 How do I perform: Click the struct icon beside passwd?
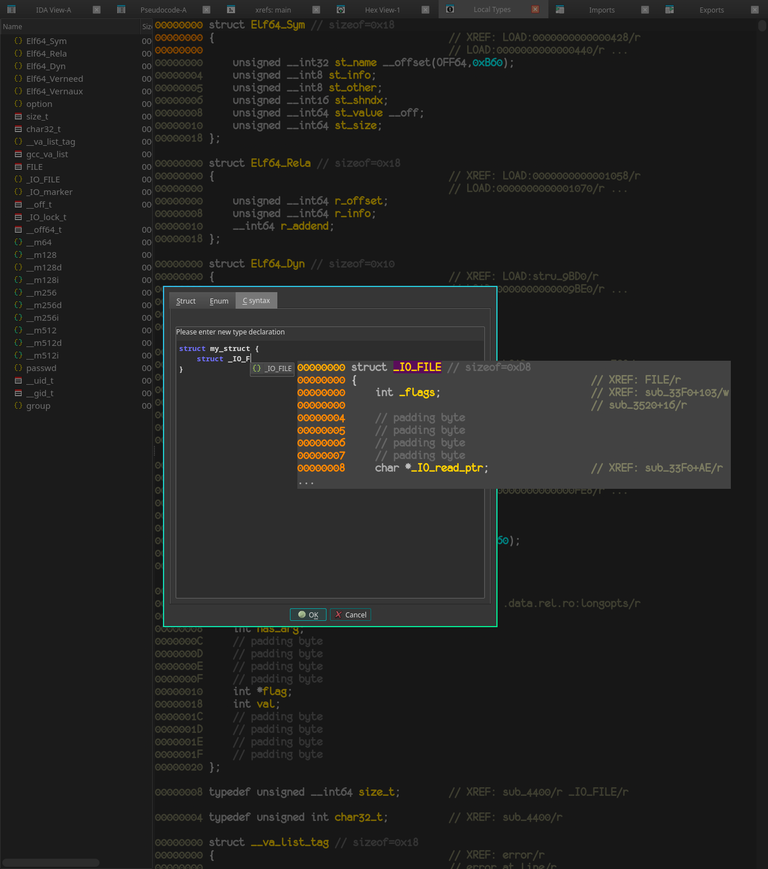coord(18,368)
